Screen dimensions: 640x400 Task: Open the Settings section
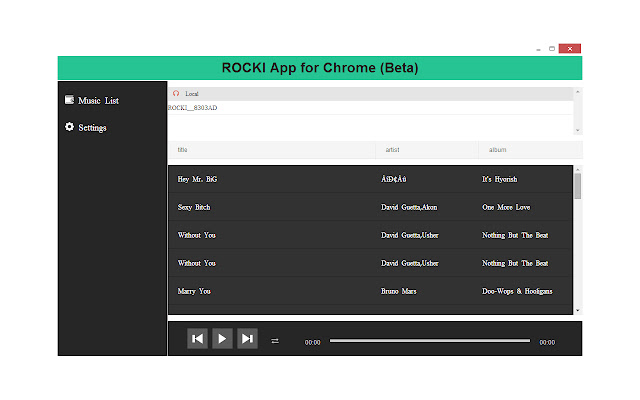tap(92, 128)
